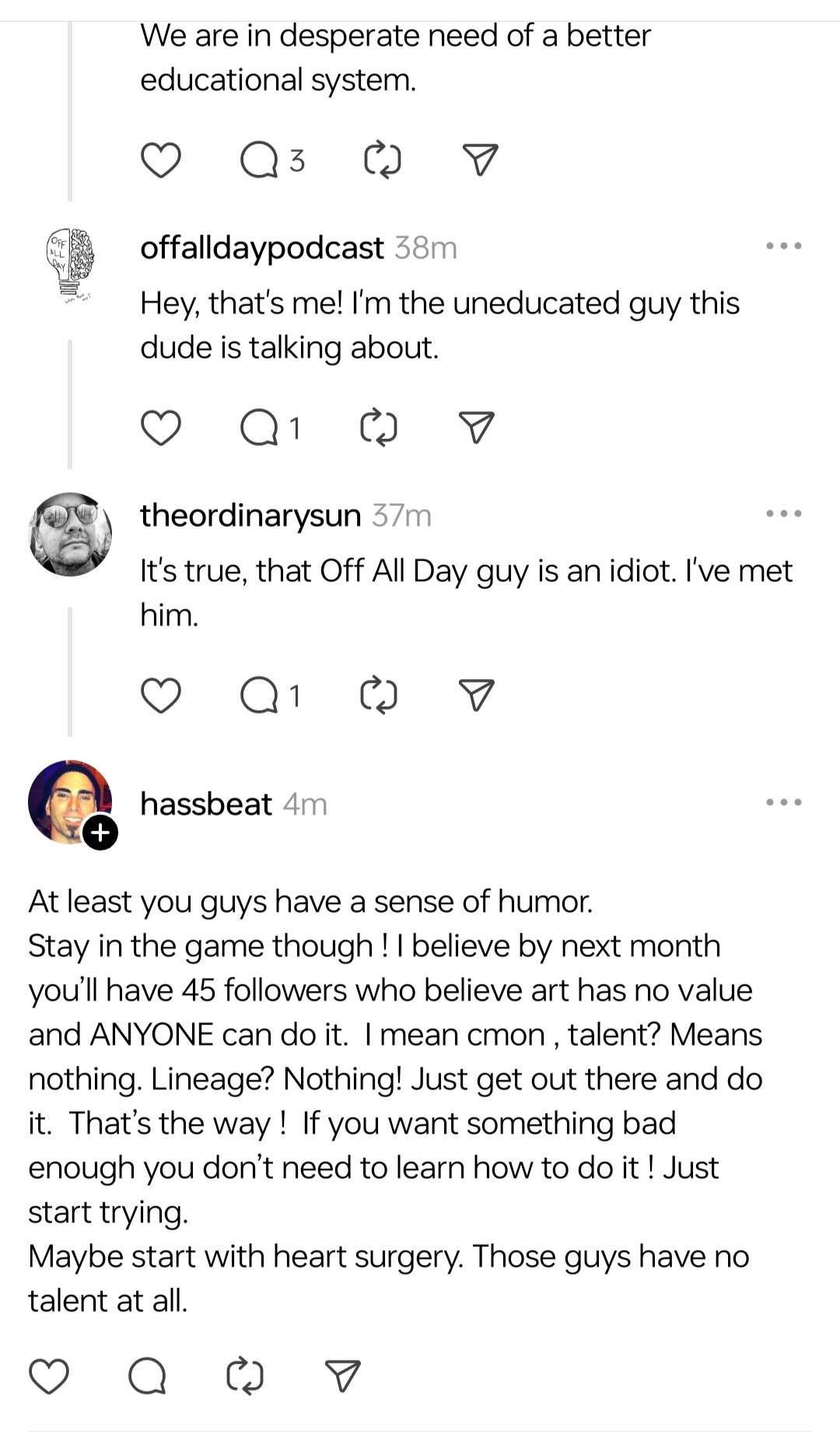Repost offalldaypodcast's comment

380,427
